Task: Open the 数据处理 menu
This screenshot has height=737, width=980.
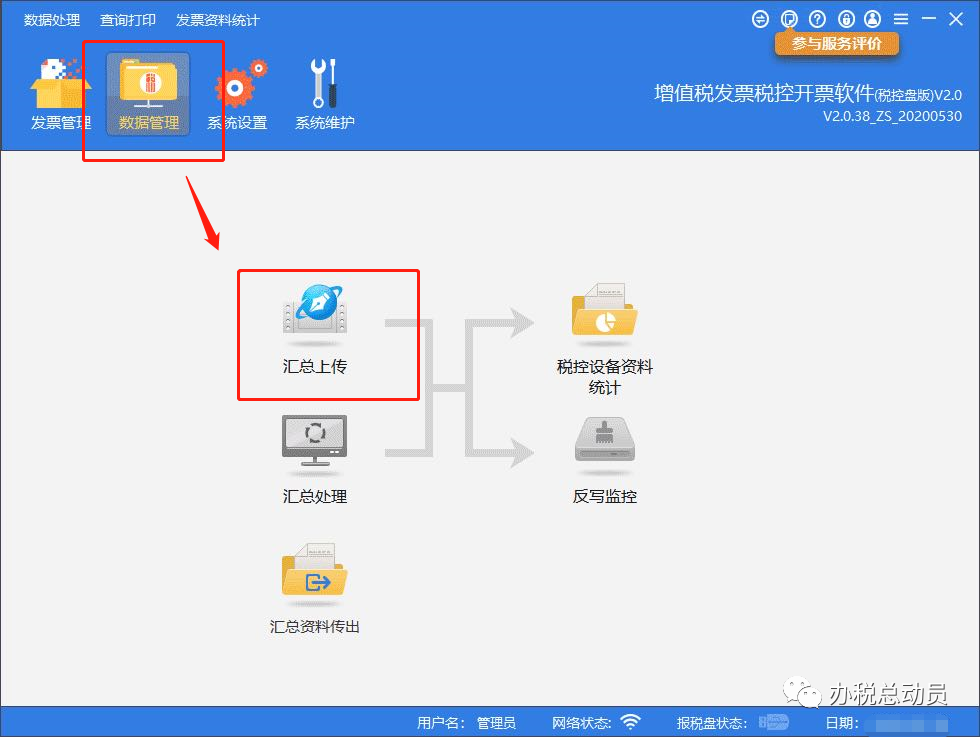Action: pos(52,20)
